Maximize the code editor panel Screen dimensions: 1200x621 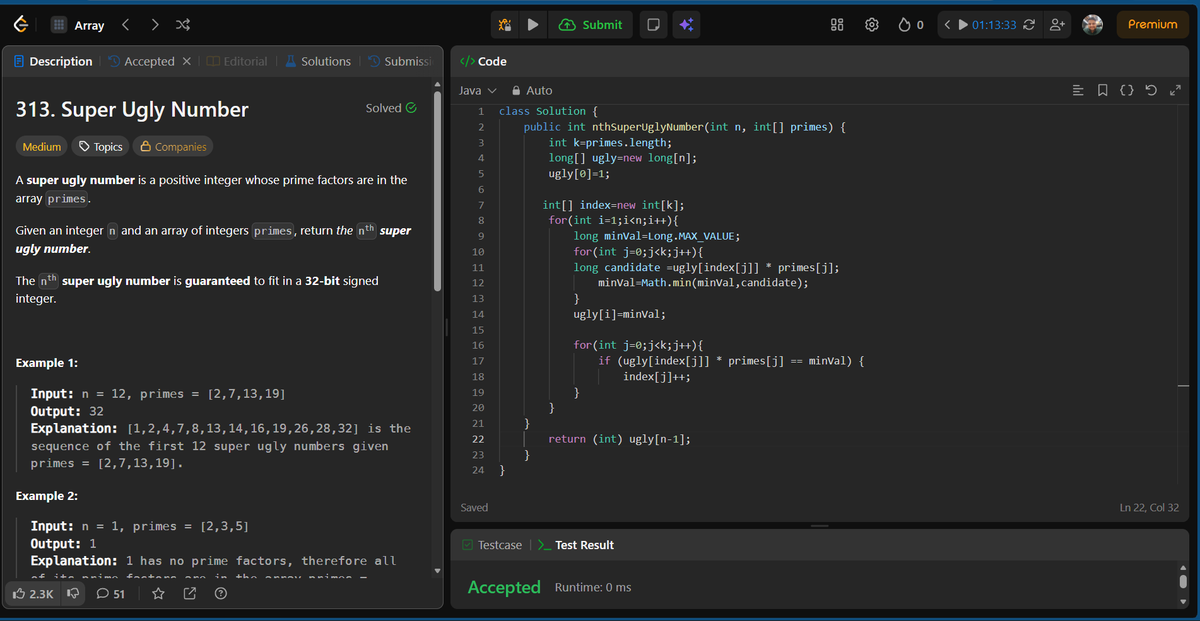pos(1174,91)
